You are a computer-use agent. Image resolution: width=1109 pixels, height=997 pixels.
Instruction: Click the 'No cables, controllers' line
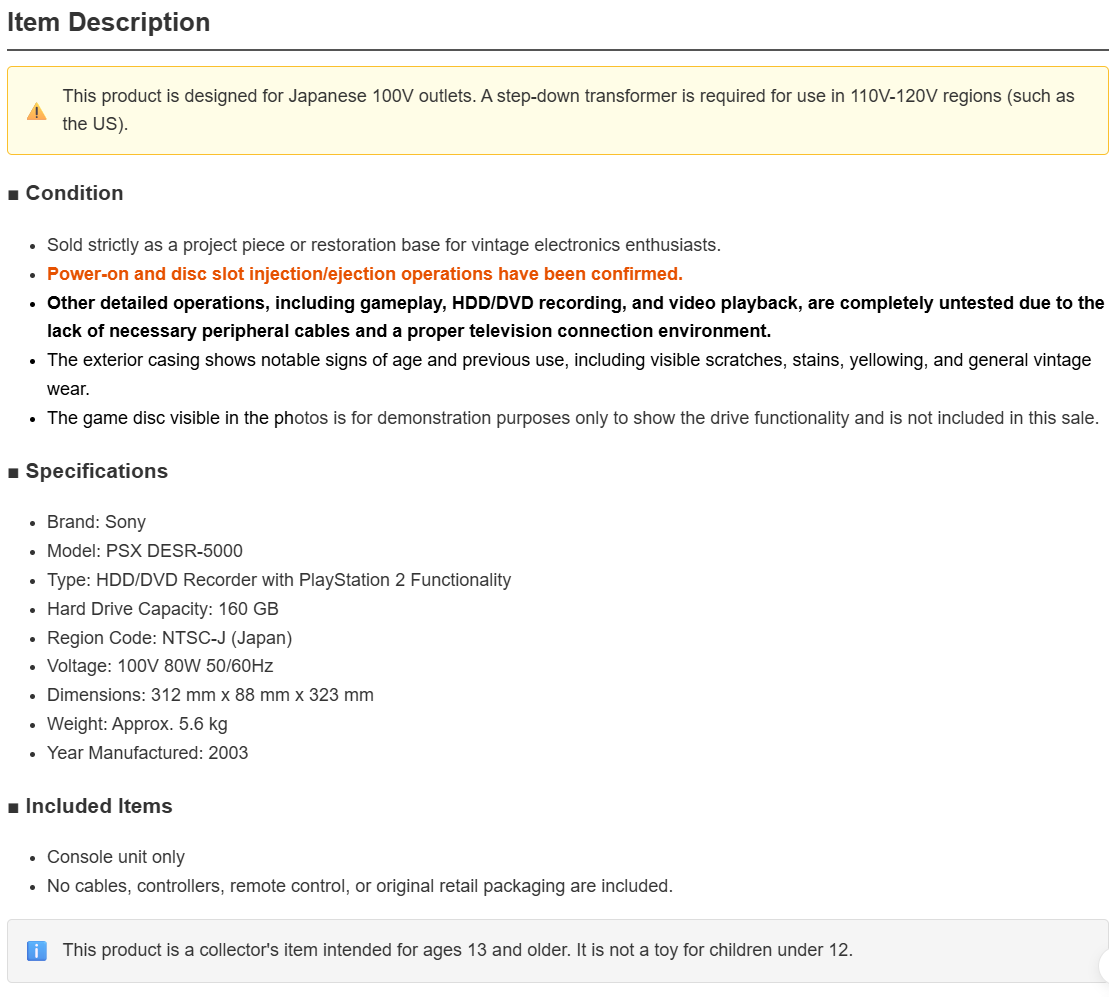click(360, 886)
